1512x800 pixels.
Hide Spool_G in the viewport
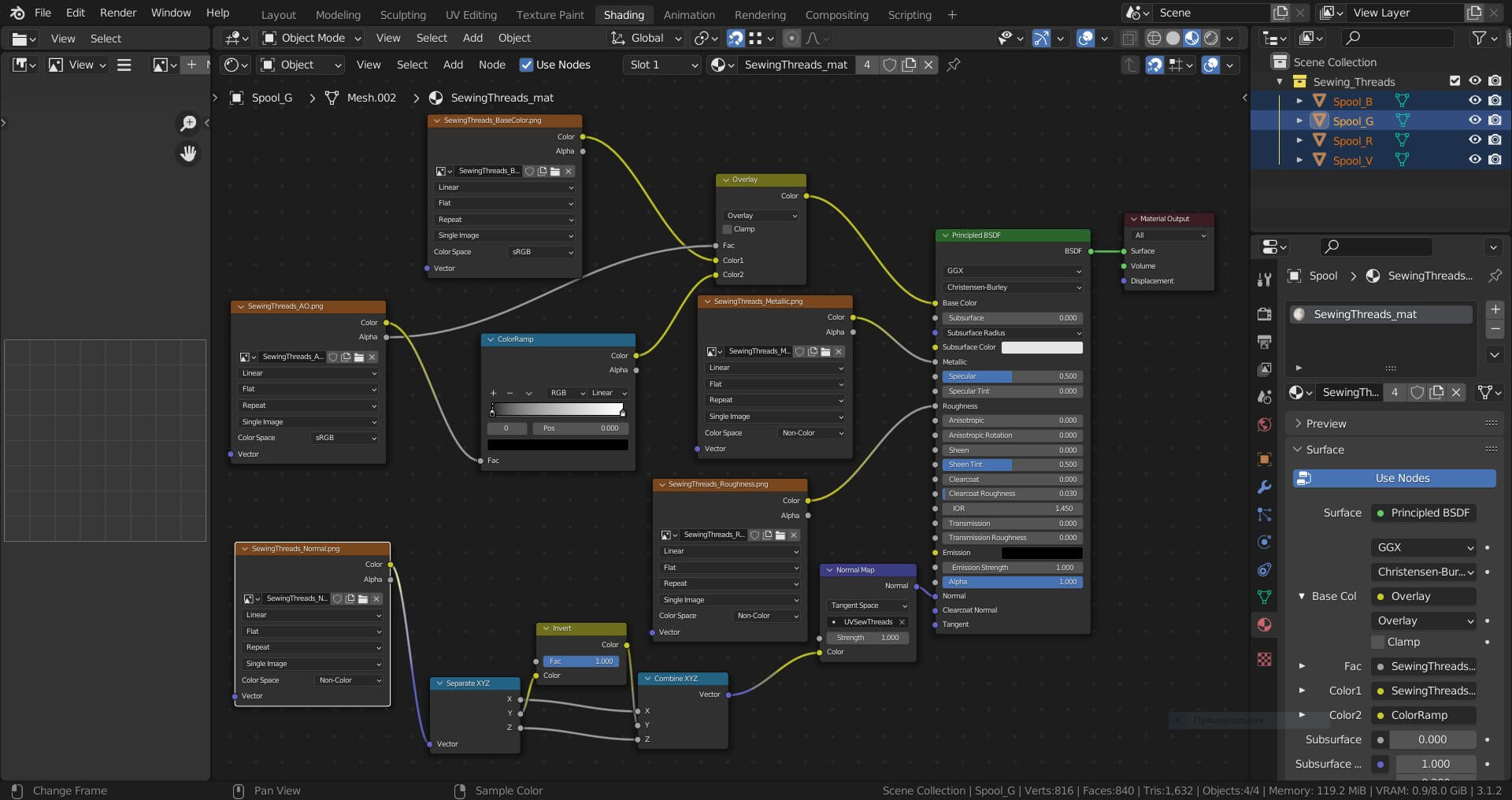click(1475, 120)
